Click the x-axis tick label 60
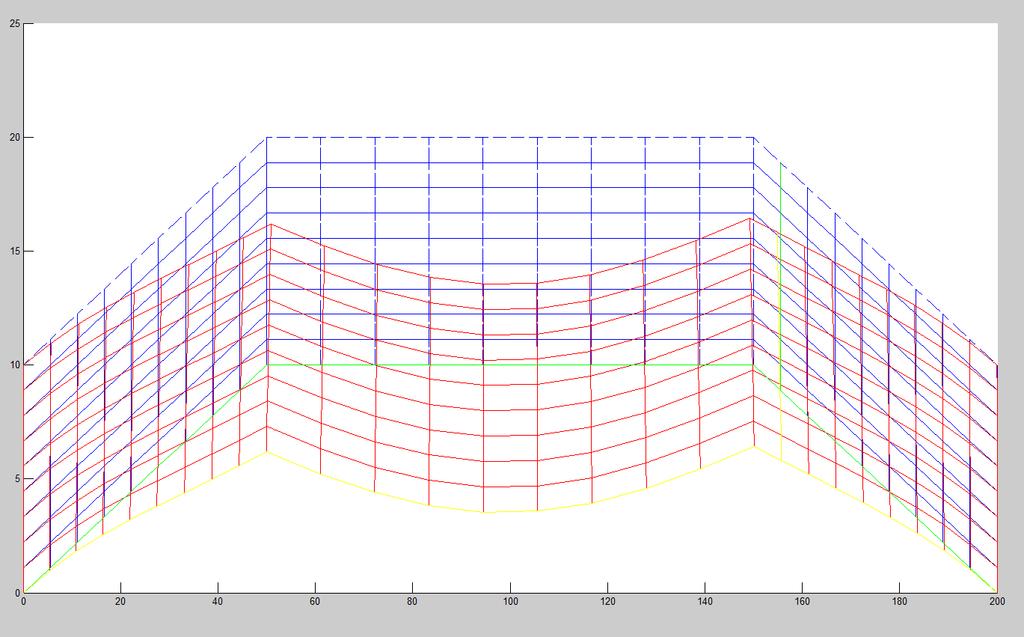This screenshot has height=637, width=1024. coord(315,602)
